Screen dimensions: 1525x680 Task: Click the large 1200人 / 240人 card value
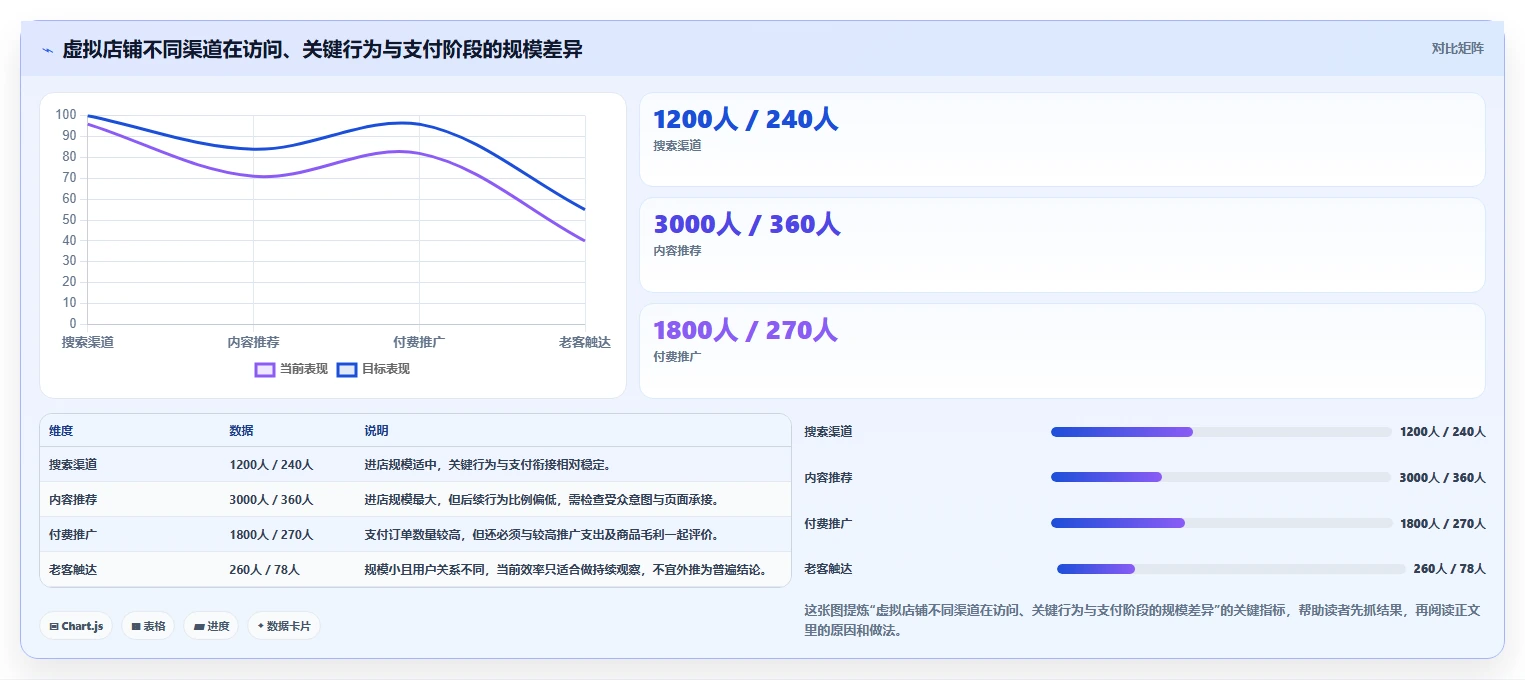pos(745,120)
